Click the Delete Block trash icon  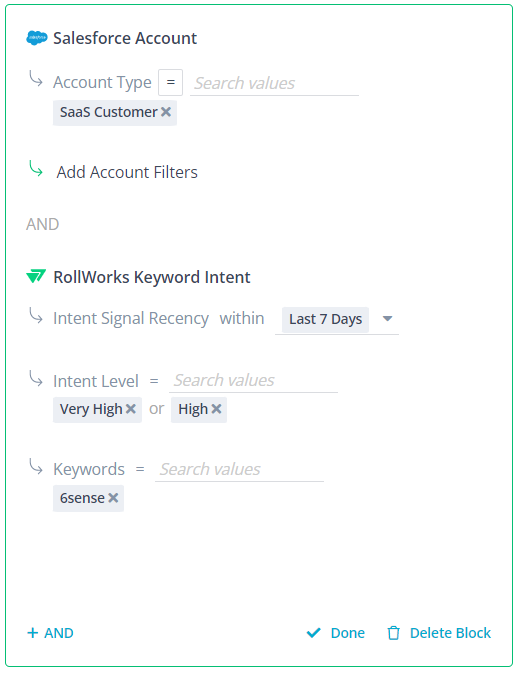pyautogui.click(x=393, y=633)
